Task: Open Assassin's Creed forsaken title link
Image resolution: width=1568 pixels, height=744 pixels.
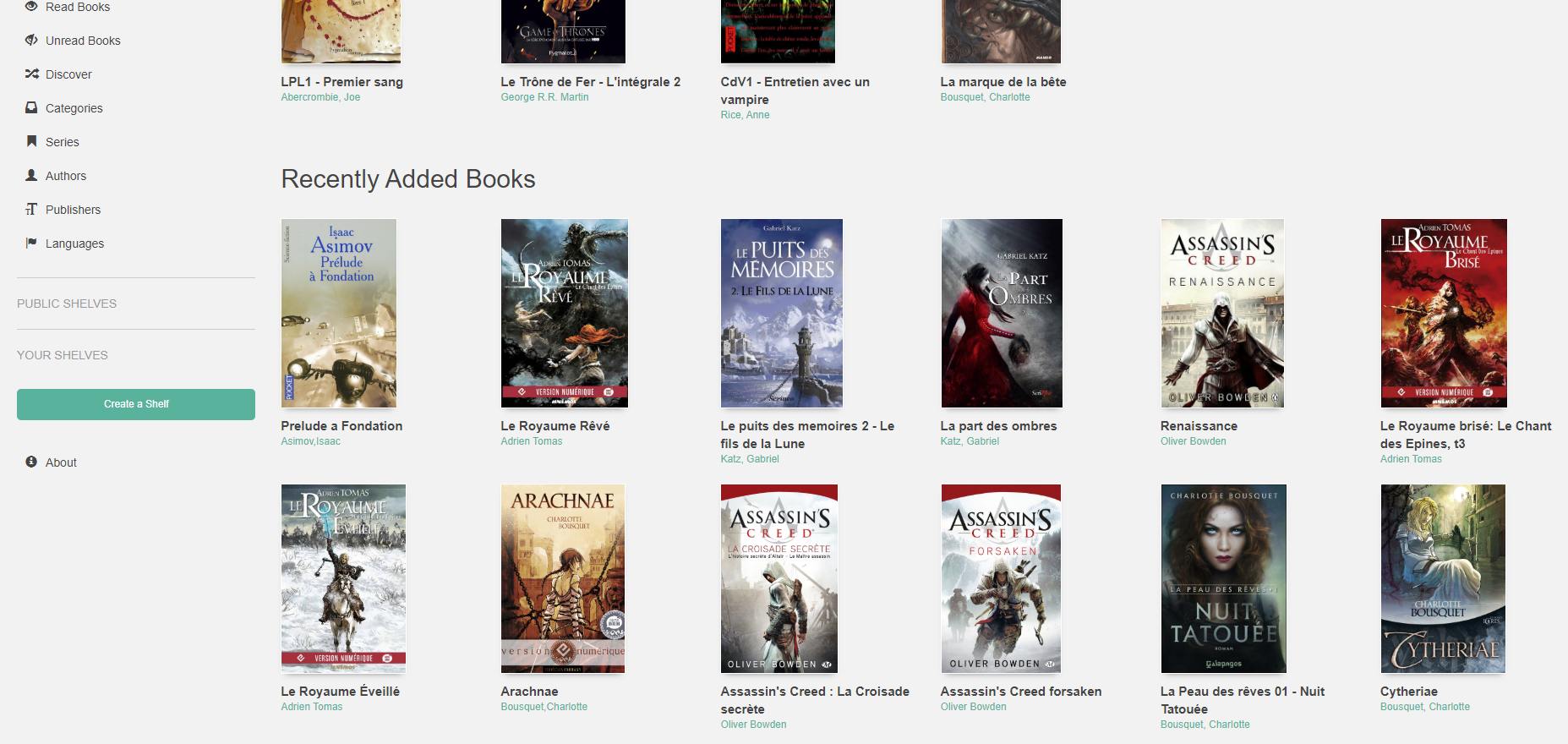Action: (x=1020, y=692)
